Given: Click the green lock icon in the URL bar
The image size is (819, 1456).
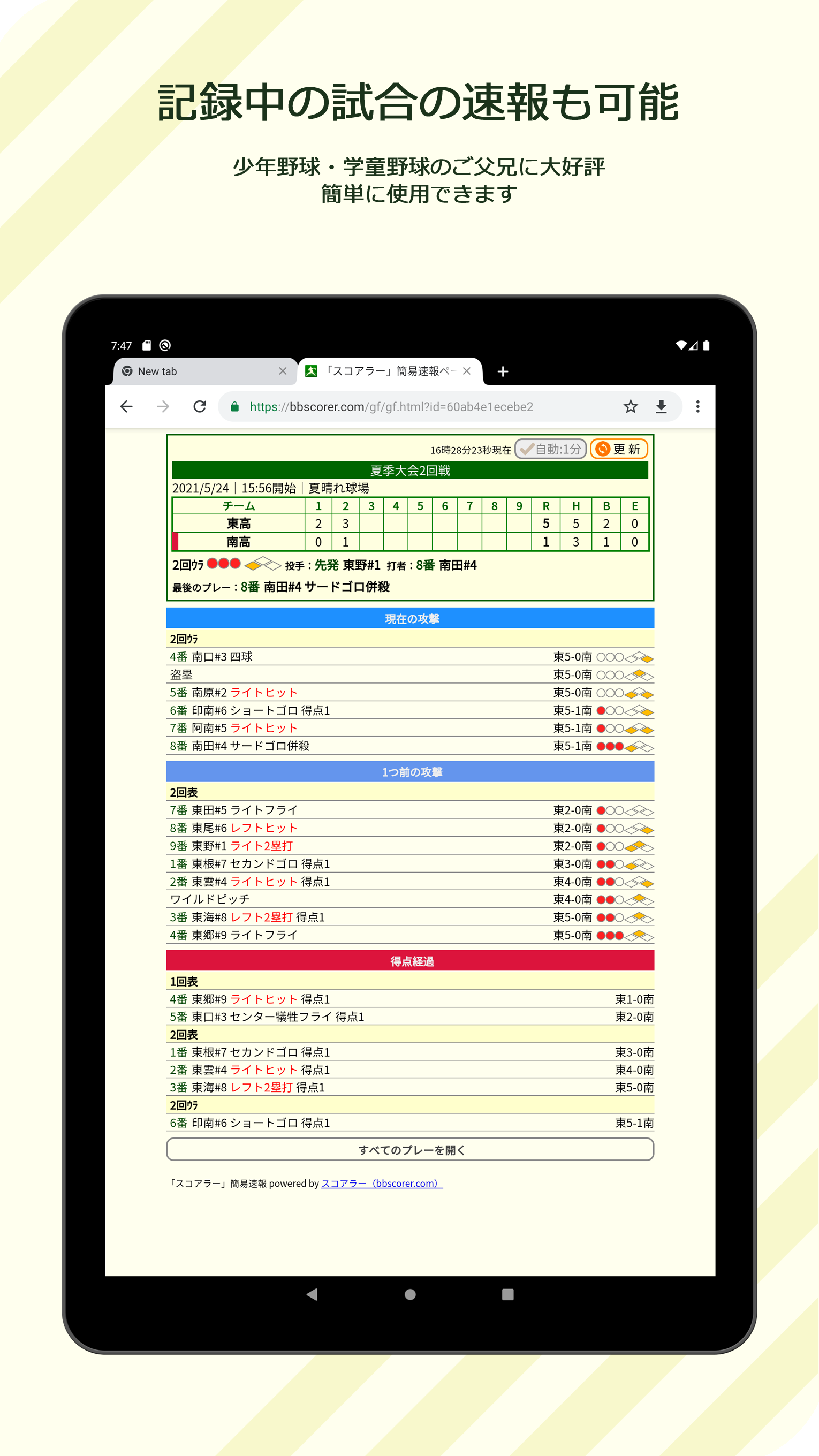Looking at the screenshot, I should pos(235,406).
